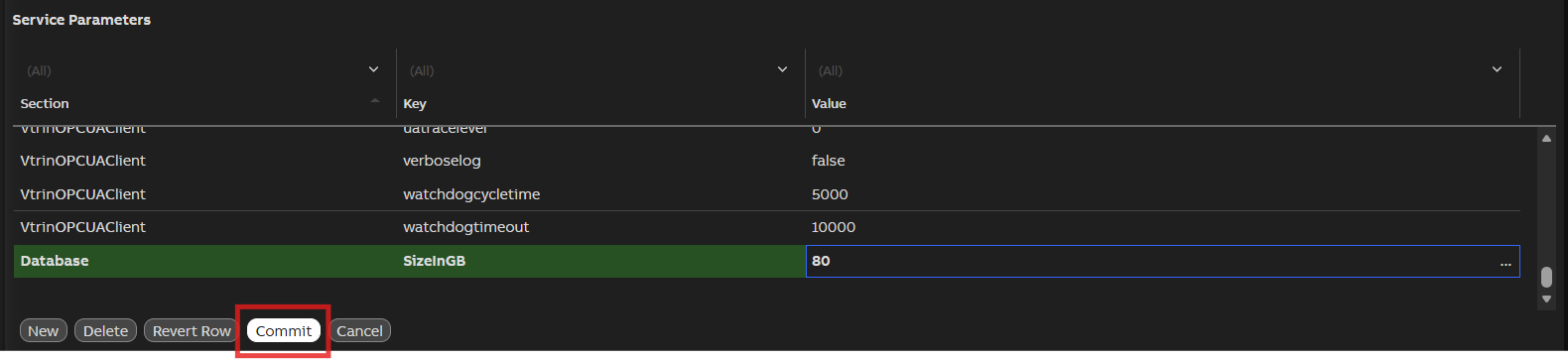The height and width of the screenshot is (359, 1568).
Task: Click the scroll down arrow of the table
Action: tap(1546, 299)
